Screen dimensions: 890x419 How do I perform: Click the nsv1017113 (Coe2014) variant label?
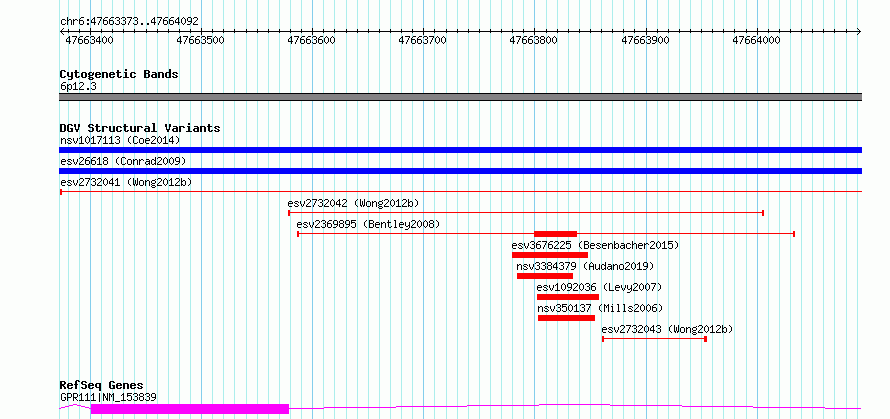[x=120, y=140]
